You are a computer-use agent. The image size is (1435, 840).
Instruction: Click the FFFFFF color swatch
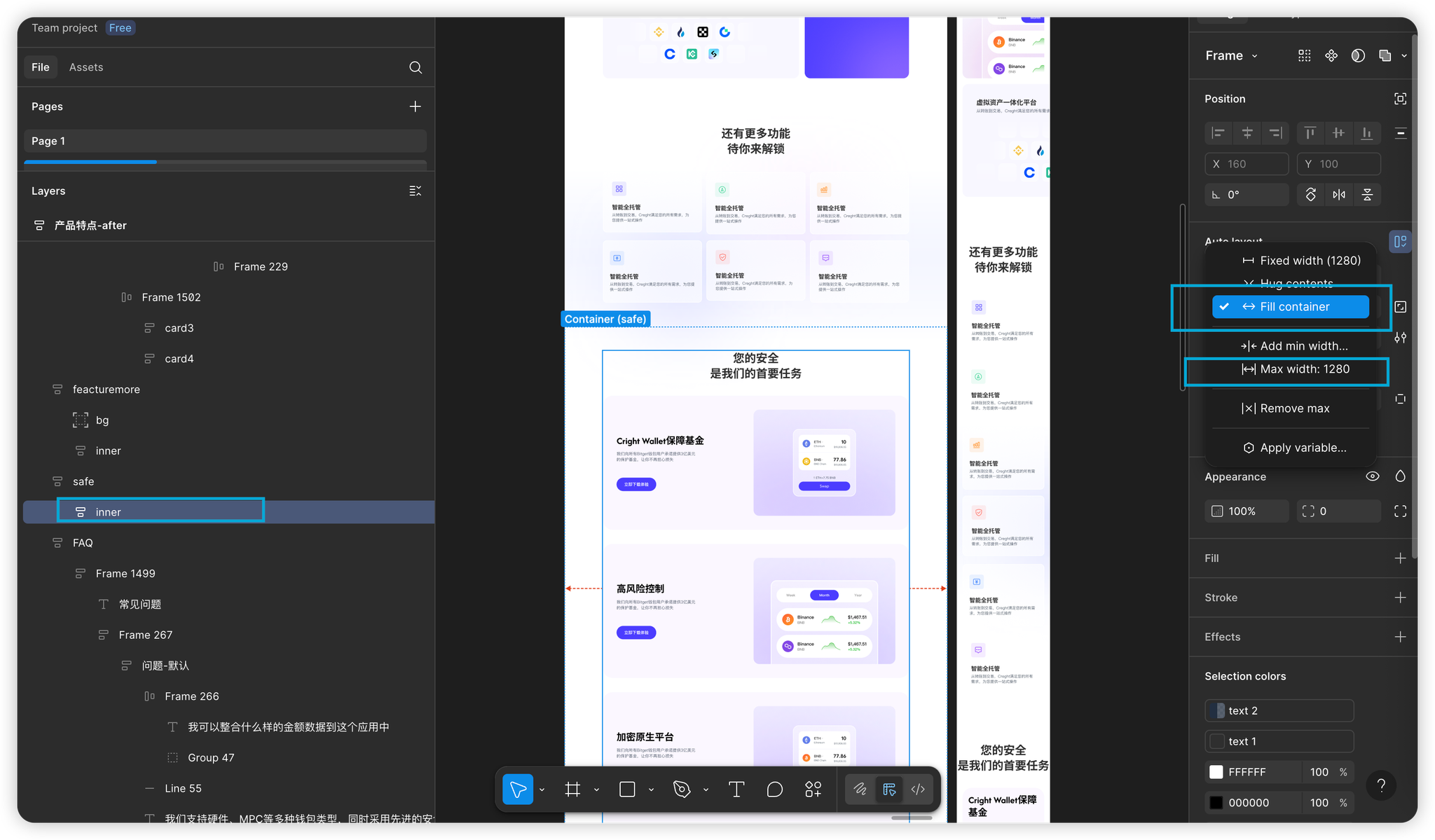1216,772
